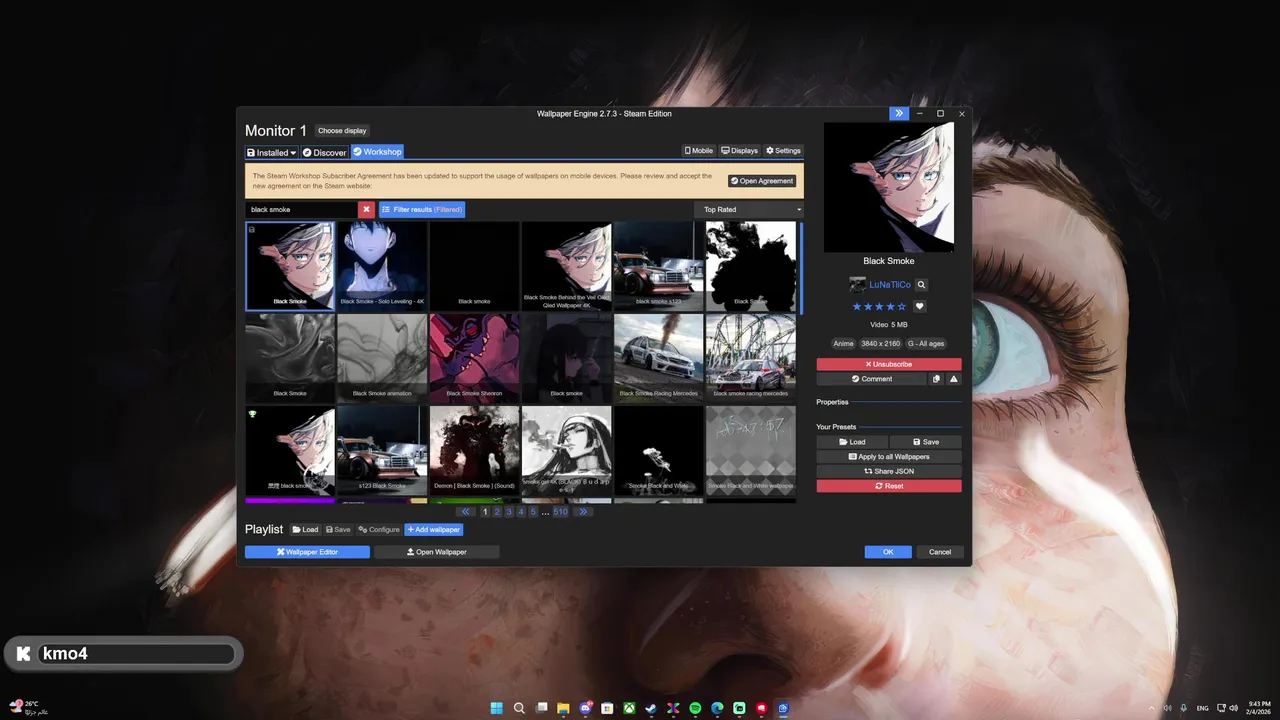Open Settings

(783, 151)
